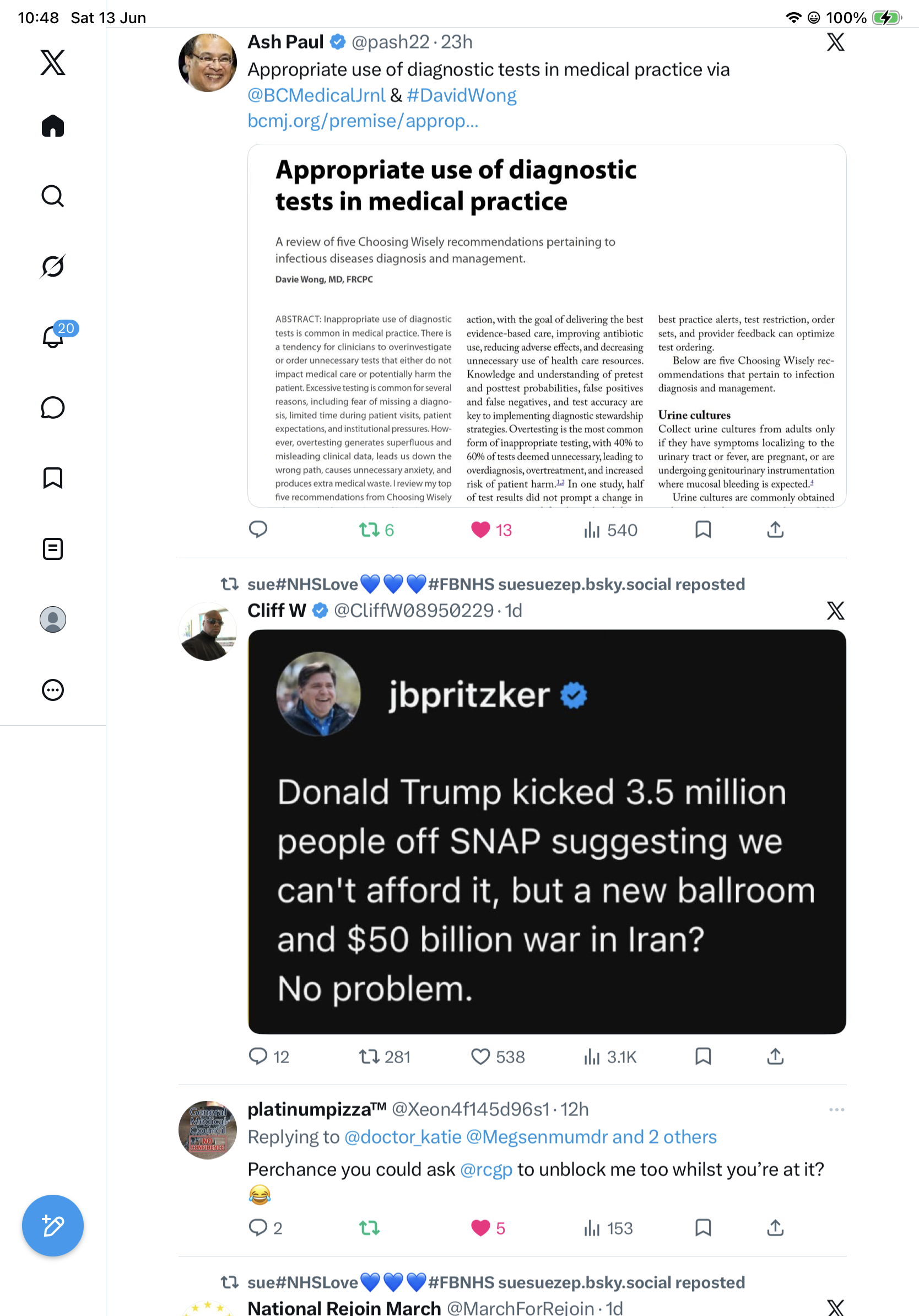View analytics for 3.1K views post
This screenshot has width=919, height=1316.
pyautogui.click(x=609, y=1056)
